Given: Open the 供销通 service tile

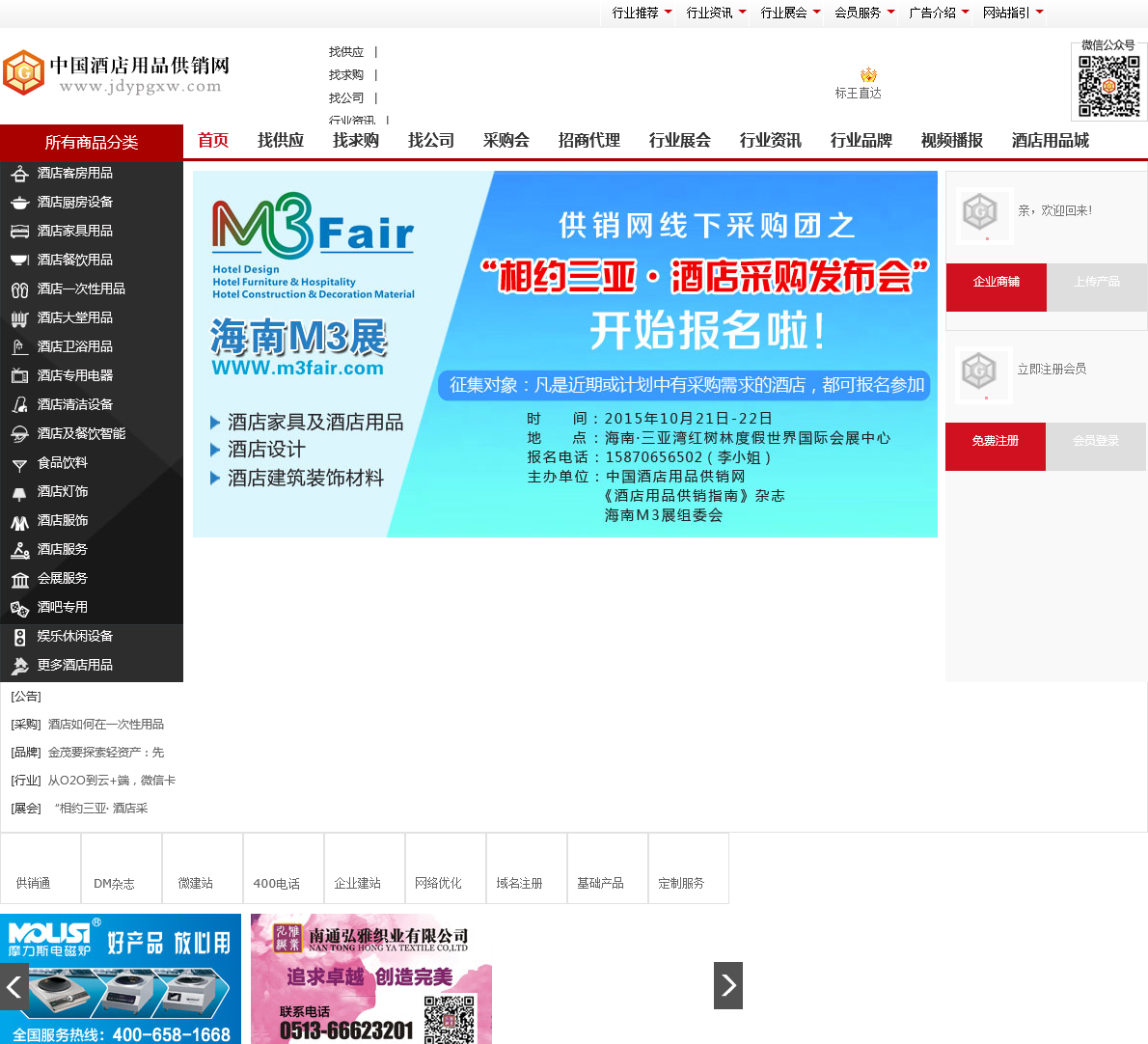Looking at the screenshot, I should coord(41,868).
